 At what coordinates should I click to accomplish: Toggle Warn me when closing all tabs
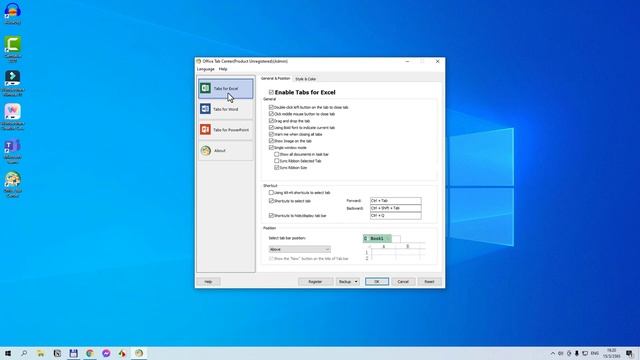(x=271, y=134)
